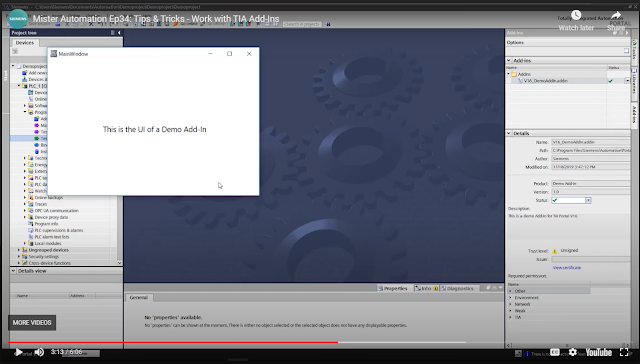This screenshot has width=640, height=364.
Task: Expand the Online backups node
Action: click(24, 198)
